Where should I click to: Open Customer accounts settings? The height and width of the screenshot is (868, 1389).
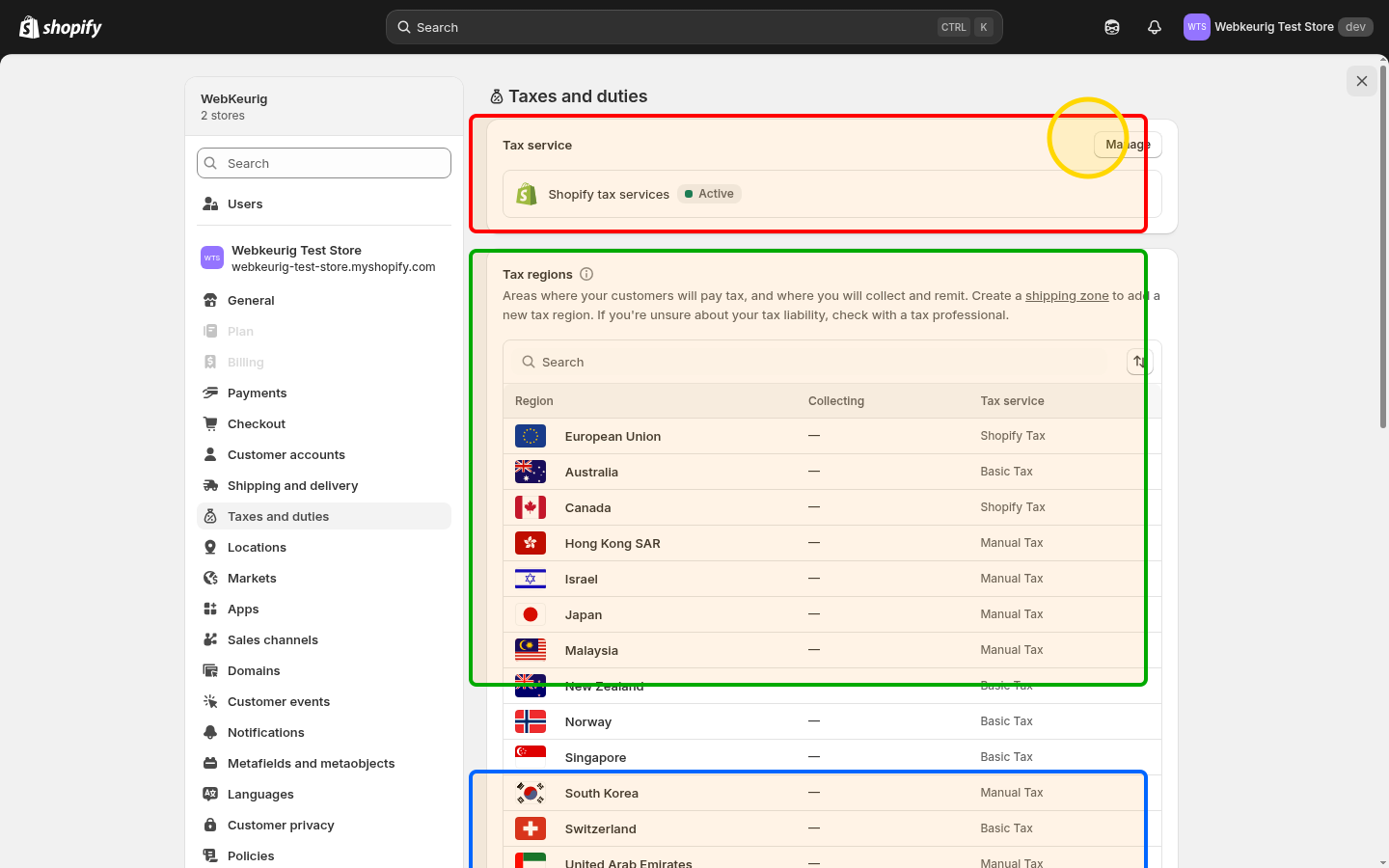(324, 454)
